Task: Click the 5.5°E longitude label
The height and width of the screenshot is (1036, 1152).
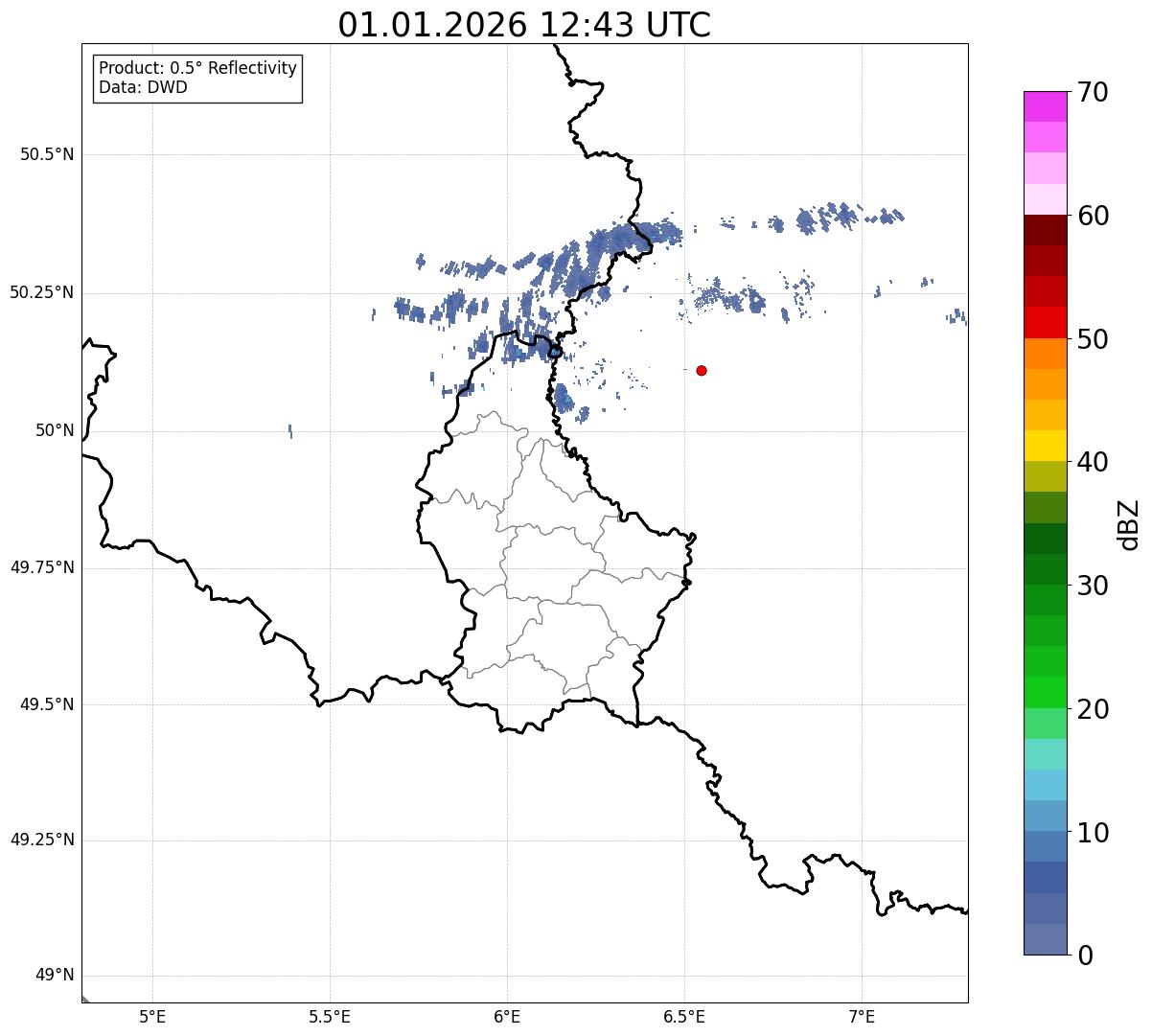Action: tap(330, 1017)
